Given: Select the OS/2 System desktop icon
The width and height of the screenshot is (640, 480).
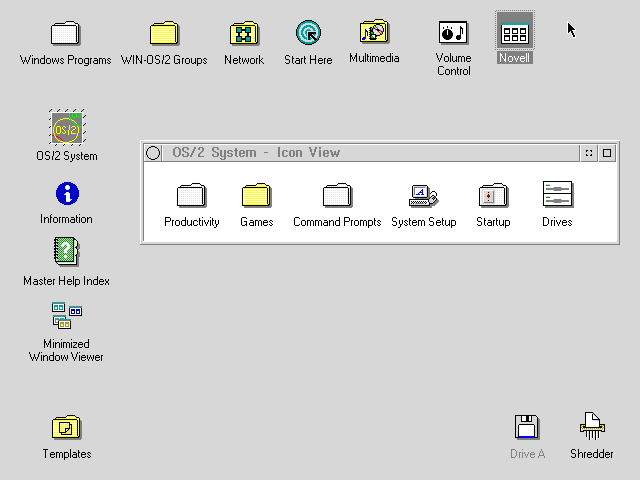Looking at the screenshot, I should click(67, 127).
